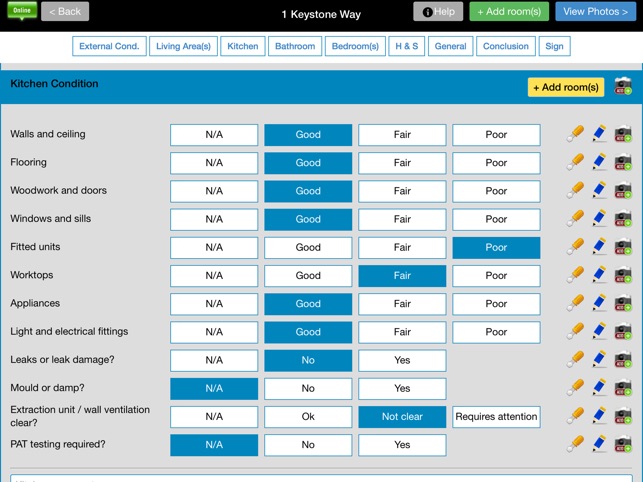Screen dimensions: 643x482
Task: Add photo for Fitted units row
Action: (623, 247)
